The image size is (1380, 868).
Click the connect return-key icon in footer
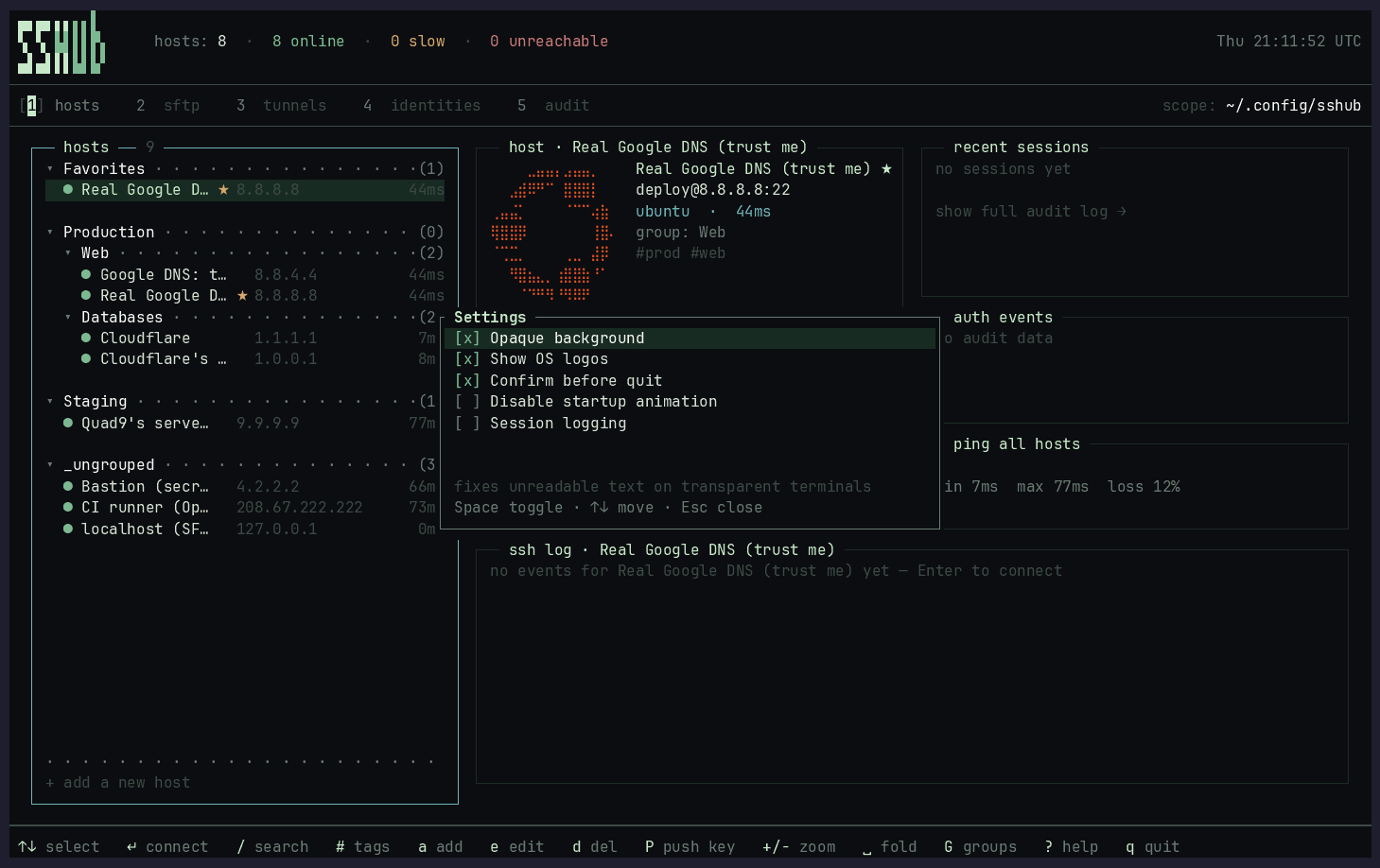(131, 846)
